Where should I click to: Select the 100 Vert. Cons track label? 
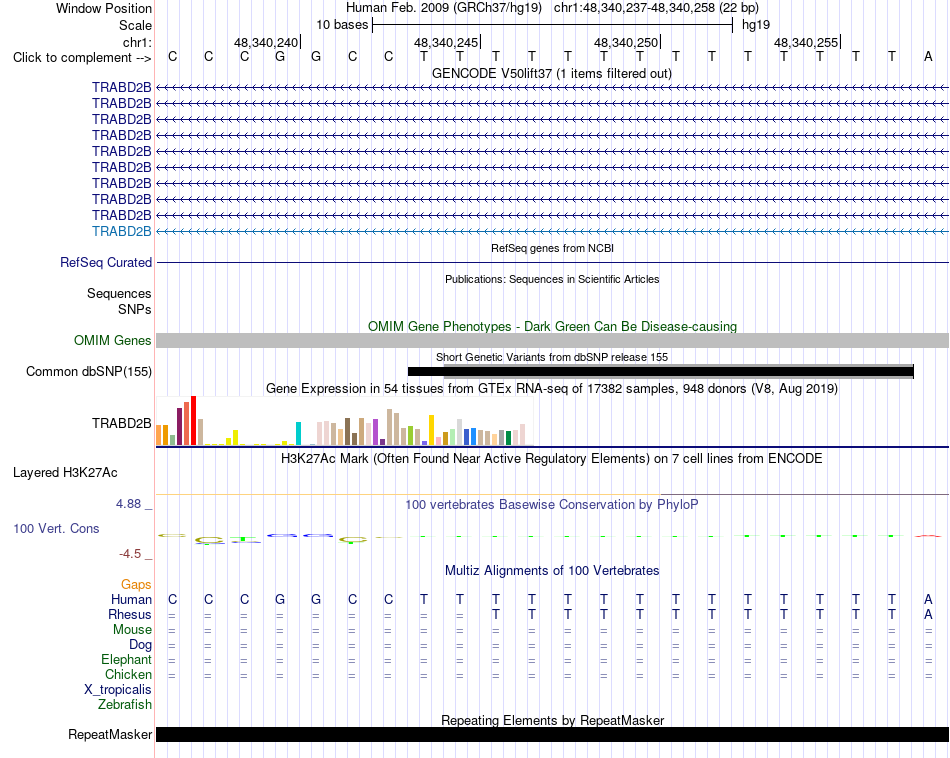click(56, 528)
